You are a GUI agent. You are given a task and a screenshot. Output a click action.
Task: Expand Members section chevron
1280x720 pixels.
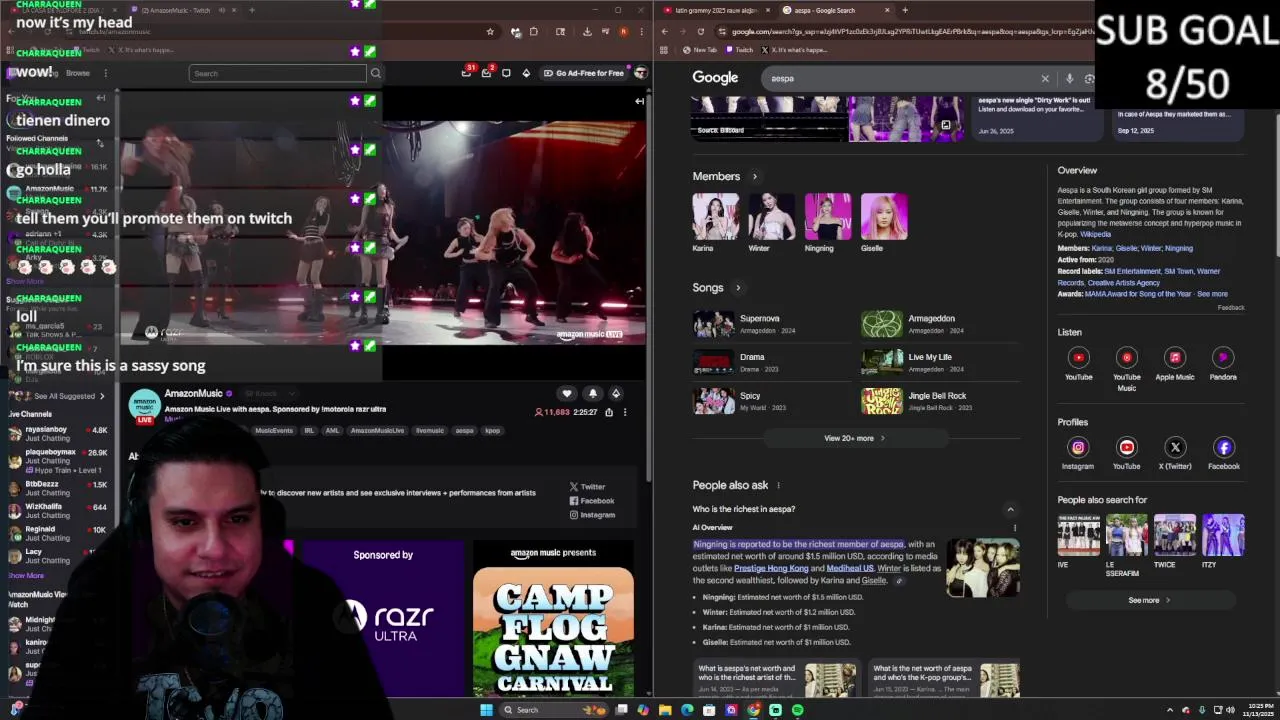tap(755, 176)
